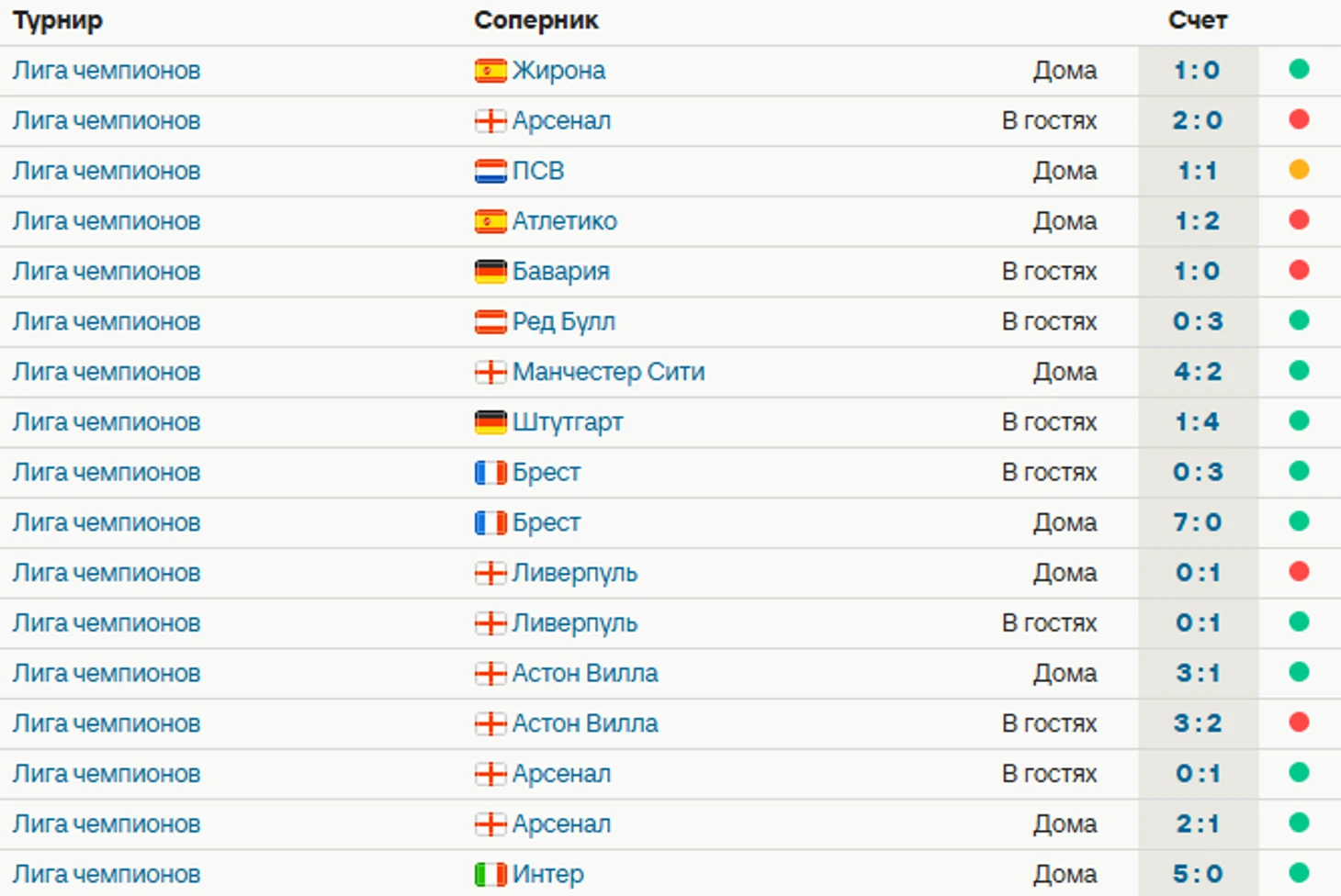Click the red loss indicator in the Атлетико row
Image resolution: width=1341 pixels, height=896 pixels.
pyautogui.click(x=1299, y=220)
